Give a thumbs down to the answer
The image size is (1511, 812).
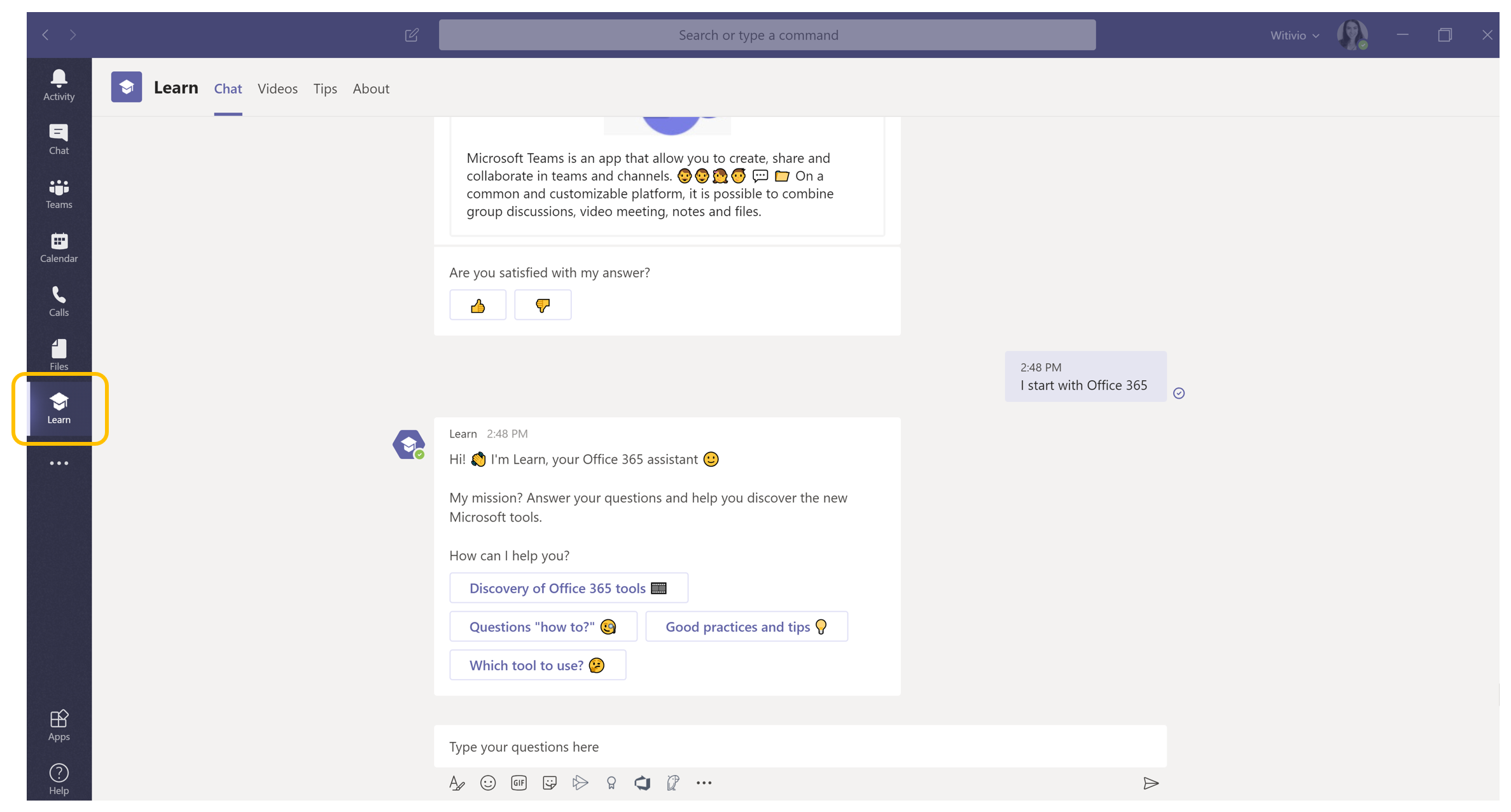click(543, 305)
